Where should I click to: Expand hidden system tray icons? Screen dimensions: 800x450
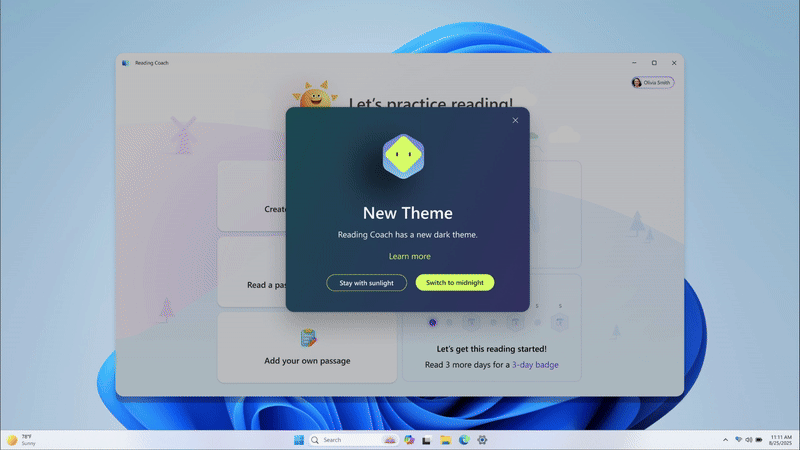[725, 440]
